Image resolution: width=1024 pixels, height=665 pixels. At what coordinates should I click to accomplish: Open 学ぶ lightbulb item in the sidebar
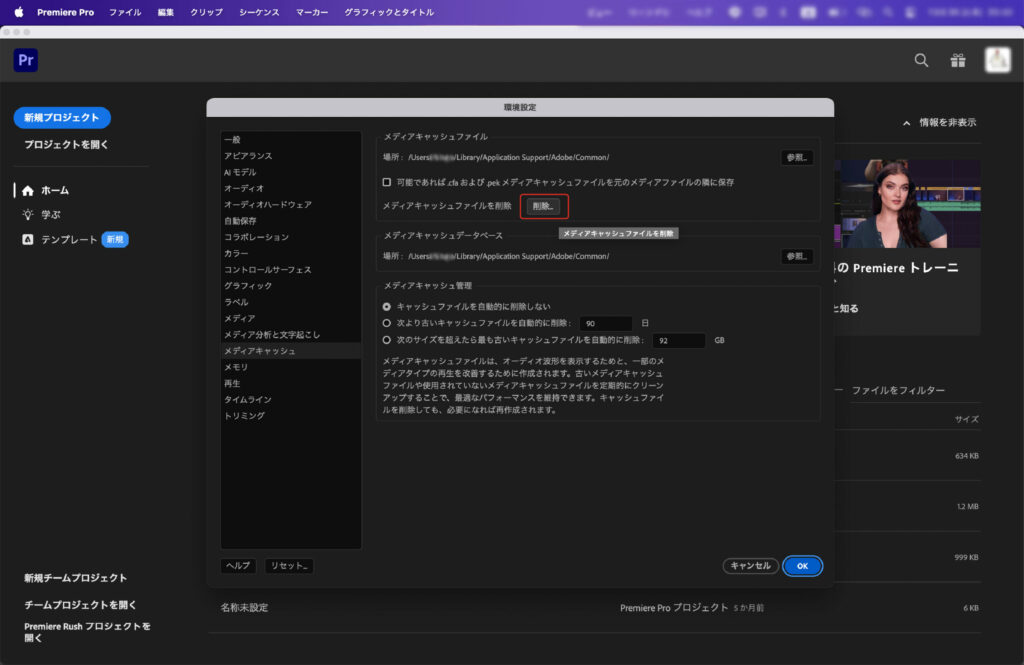click(x=28, y=215)
